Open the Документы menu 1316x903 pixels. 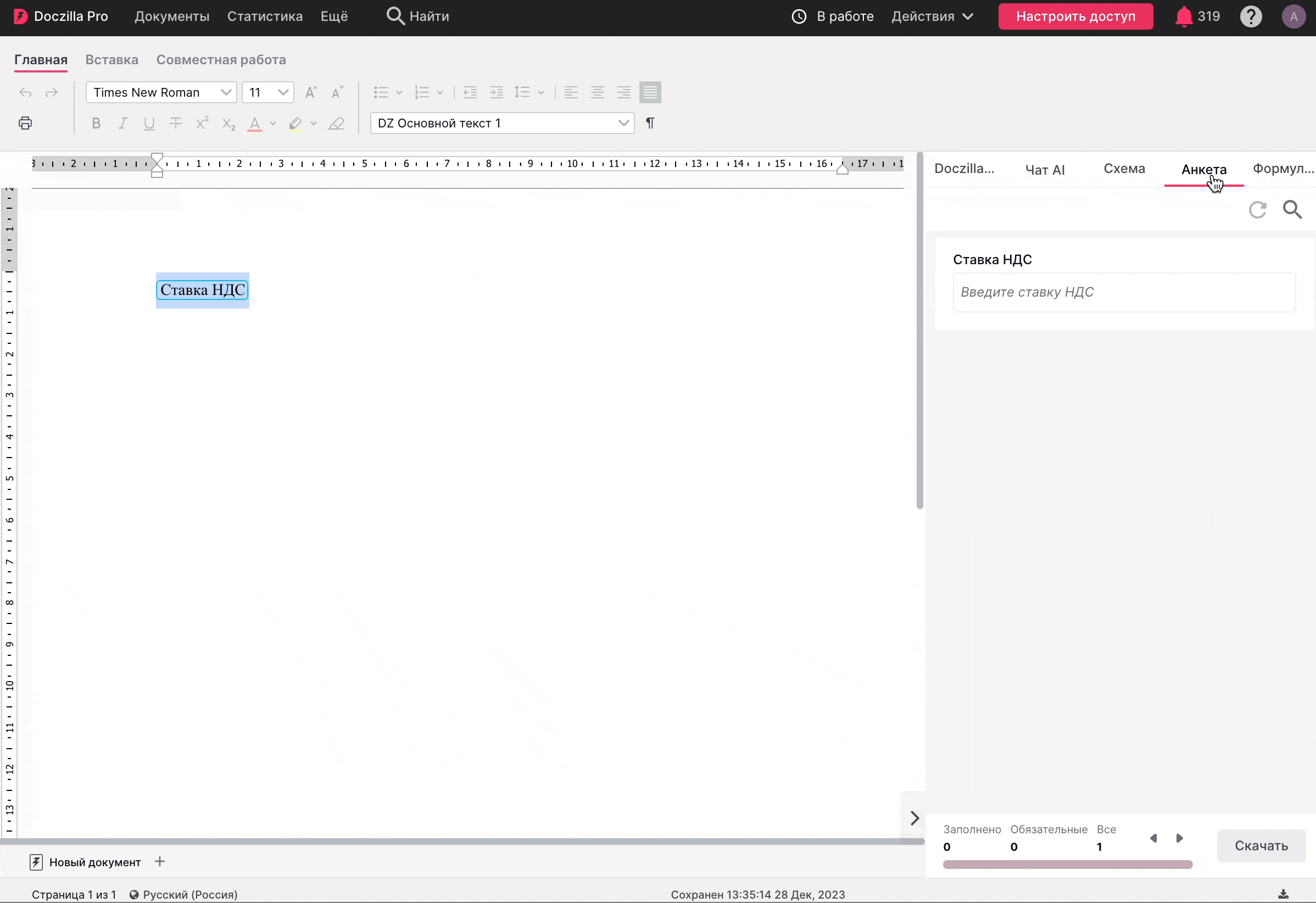click(172, 16)
